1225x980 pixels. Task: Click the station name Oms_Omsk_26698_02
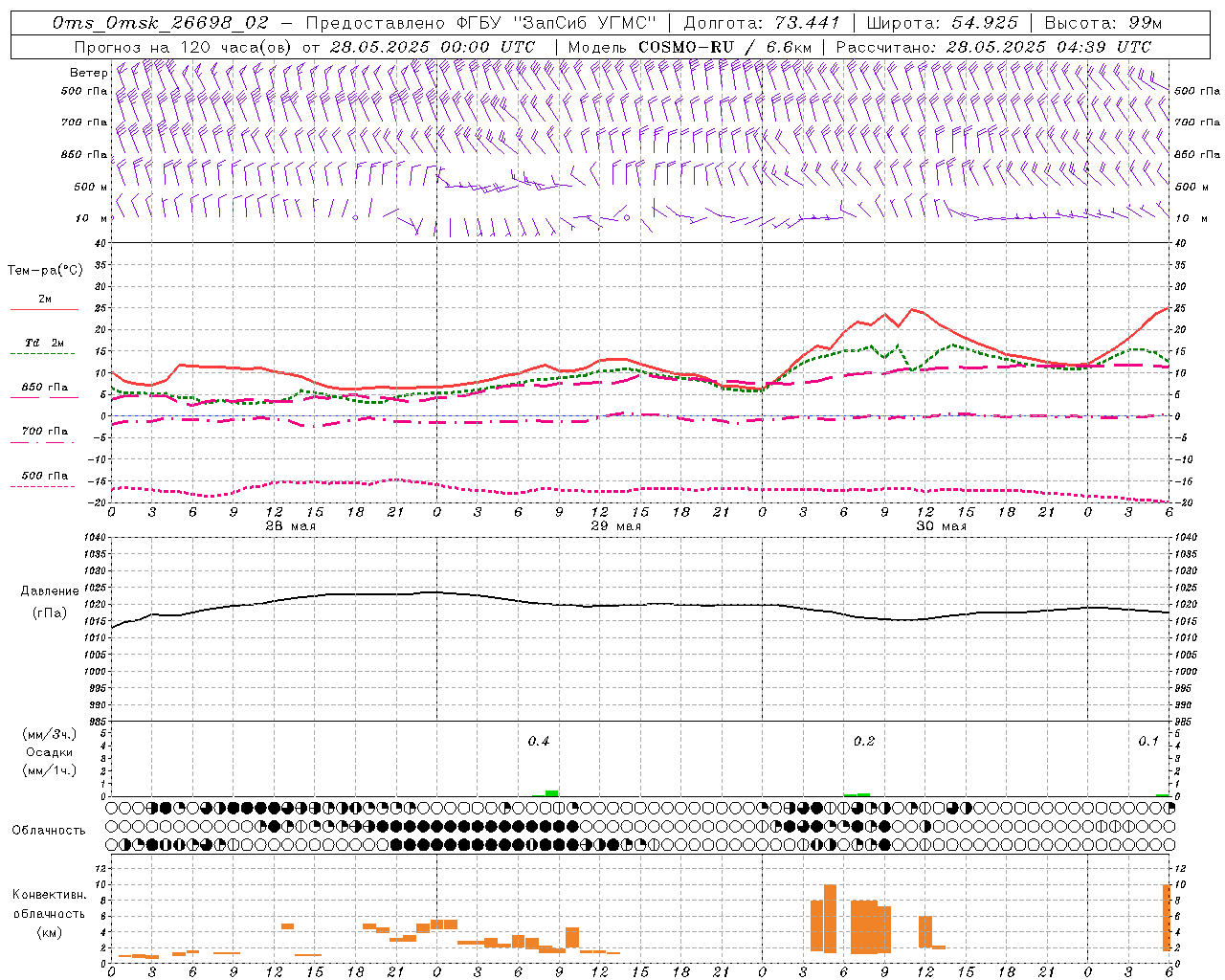(x=161, y=23)
